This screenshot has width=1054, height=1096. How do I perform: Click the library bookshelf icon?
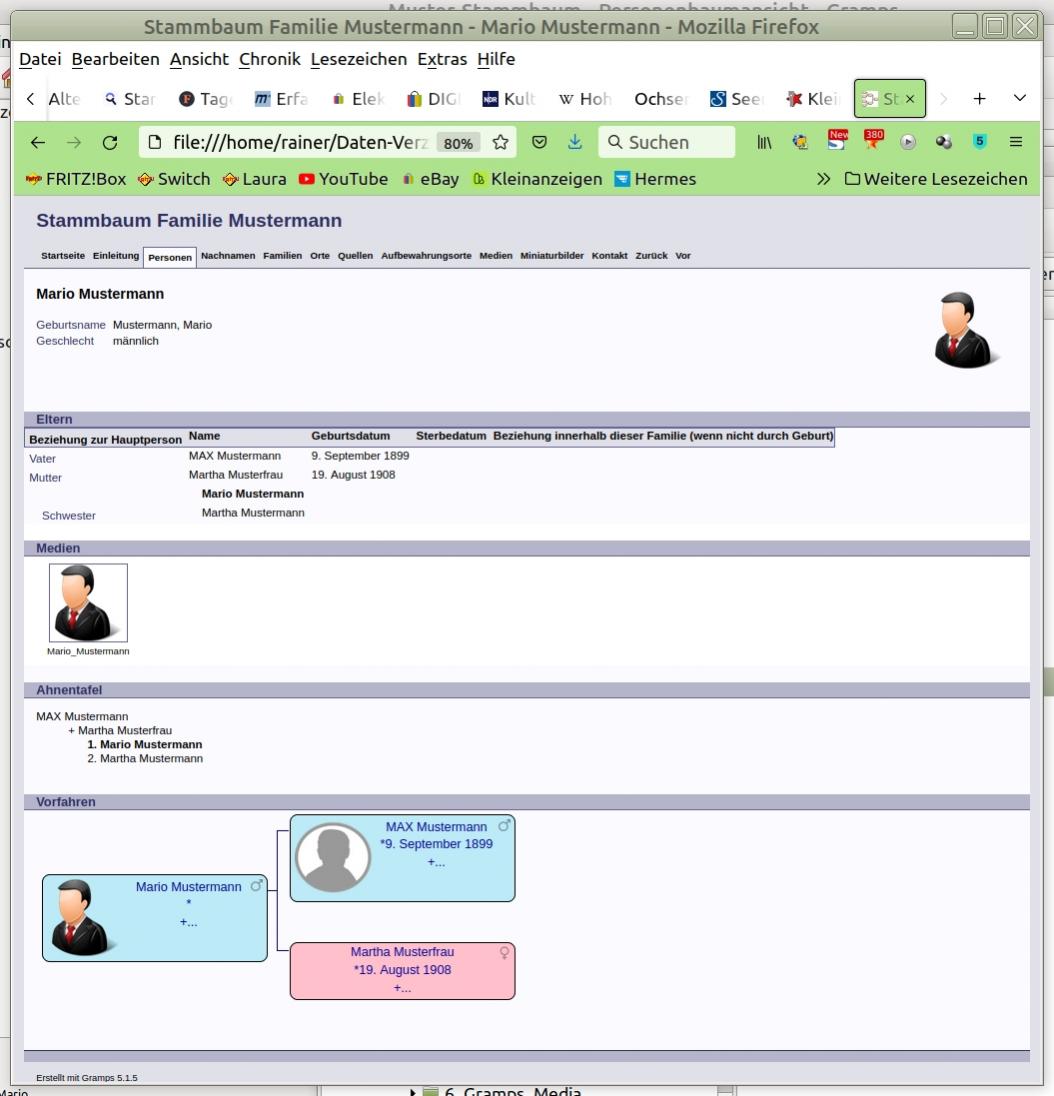tap(764, 143)
